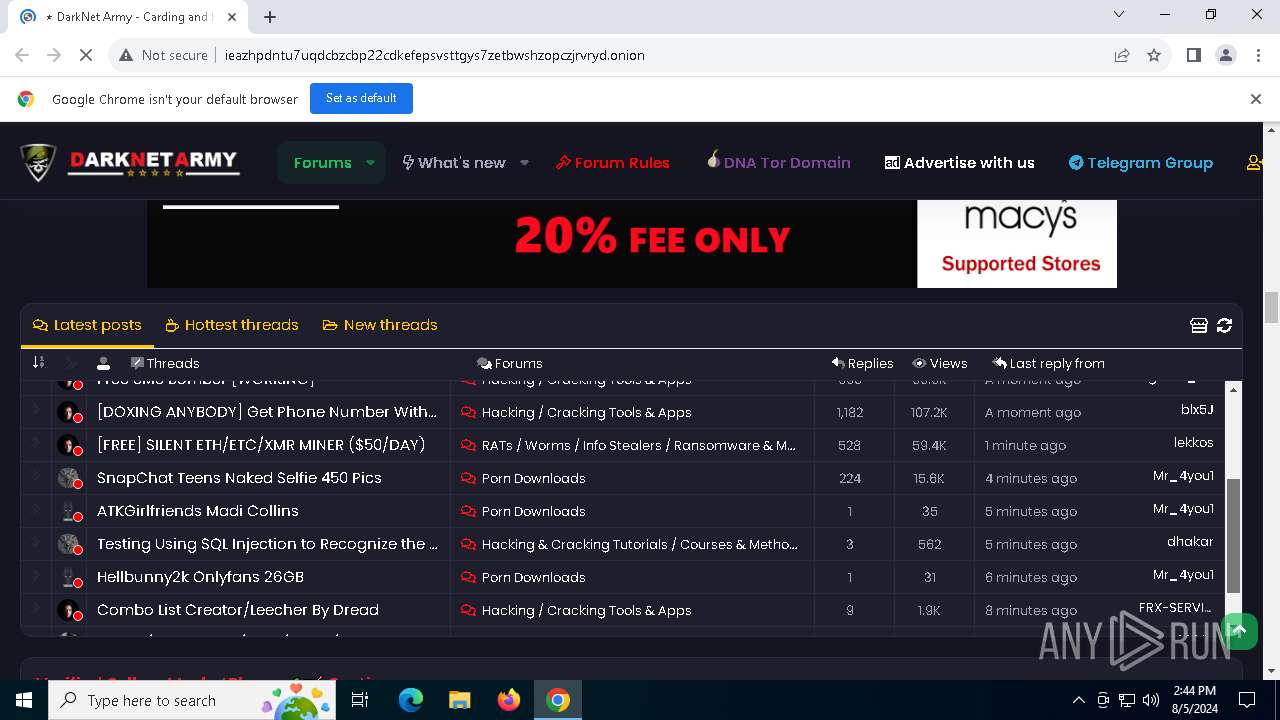1280x720 pixels.
Task: Sort by Last reply from header
Action: [x=1048, y=363]
